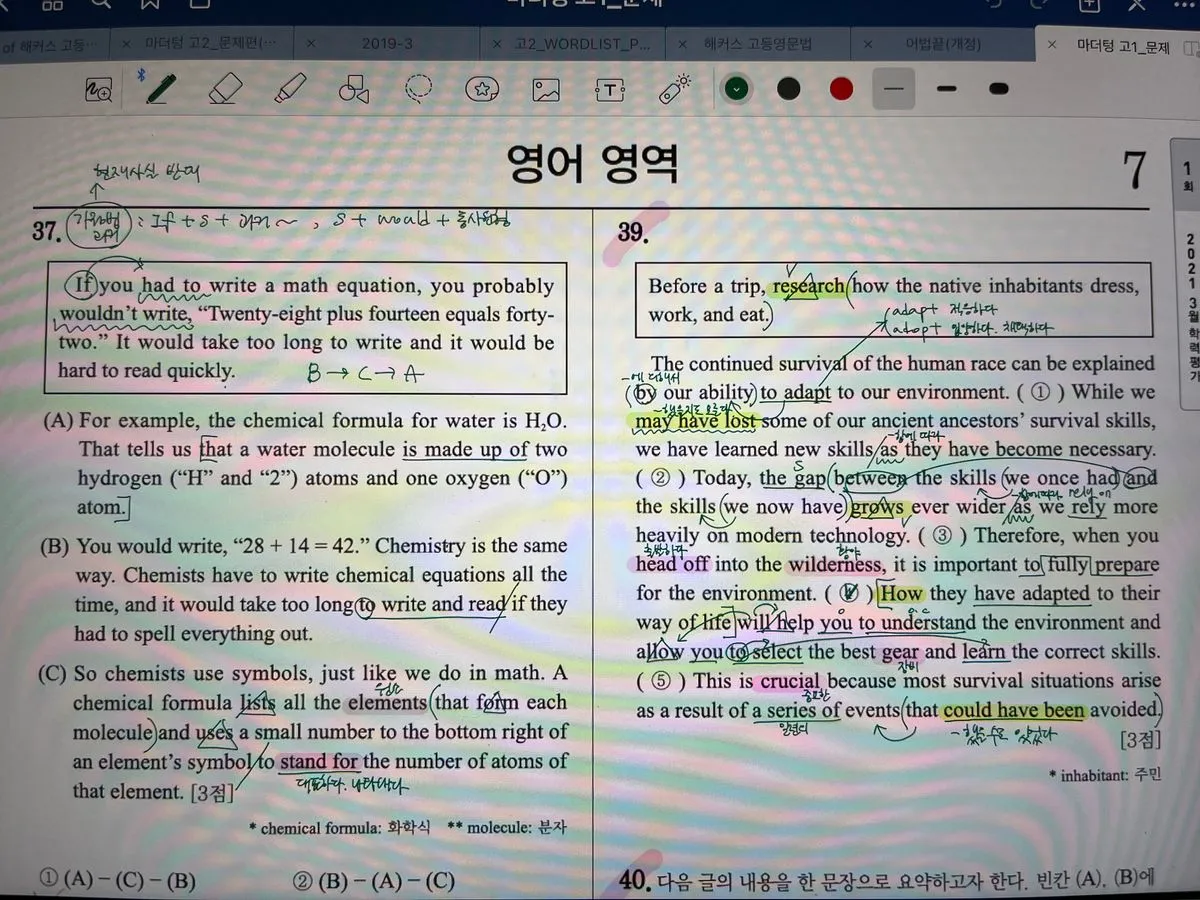Open the currently selected green color's options
This screenshot has width=1200, height=900.
737,88
